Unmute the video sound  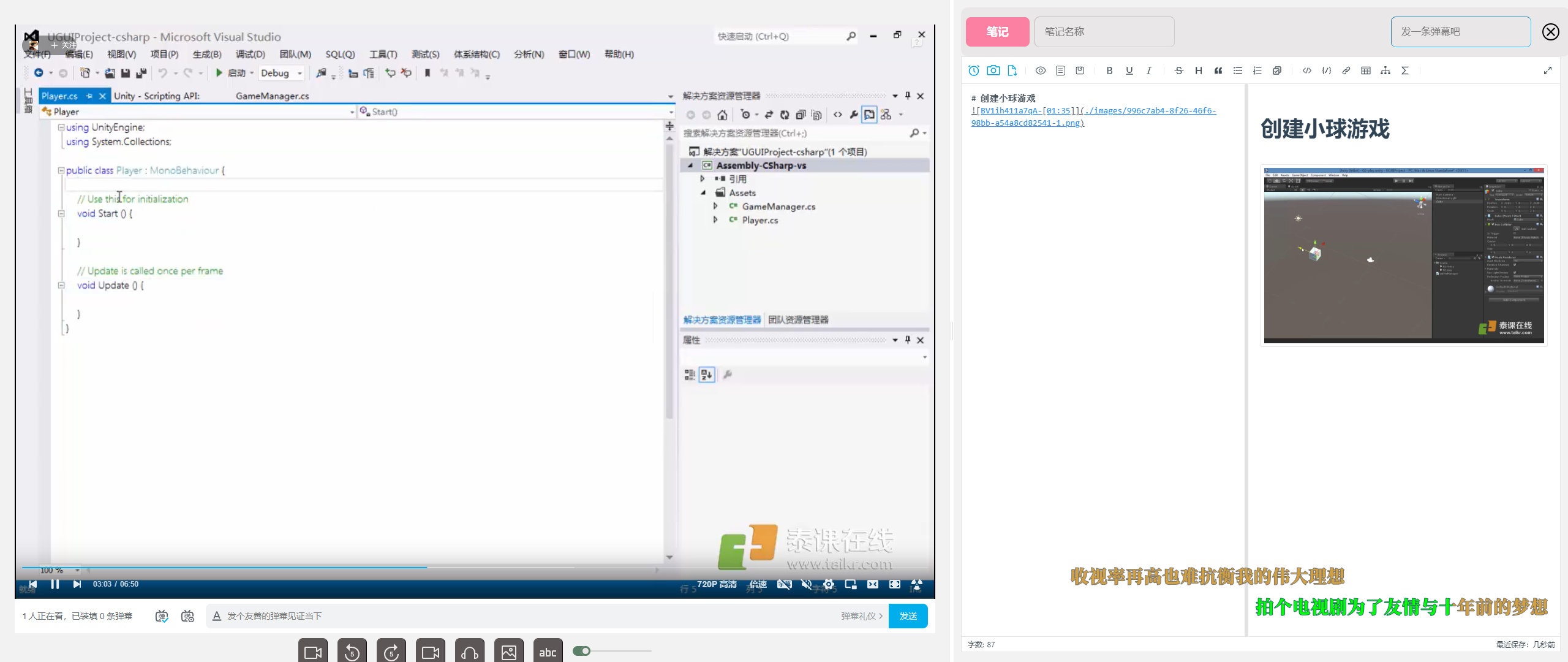pos(806,584)
